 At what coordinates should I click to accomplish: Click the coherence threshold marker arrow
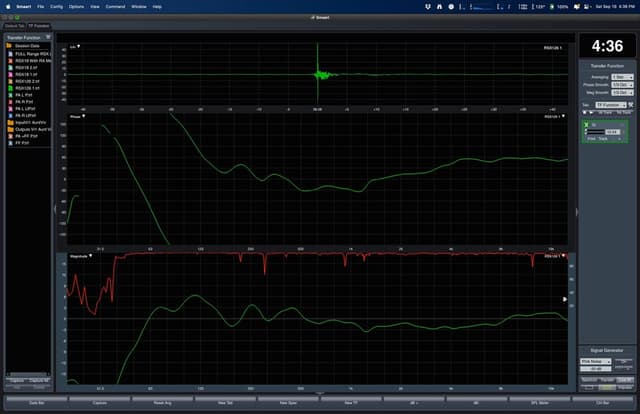click(x=565, y=299)
